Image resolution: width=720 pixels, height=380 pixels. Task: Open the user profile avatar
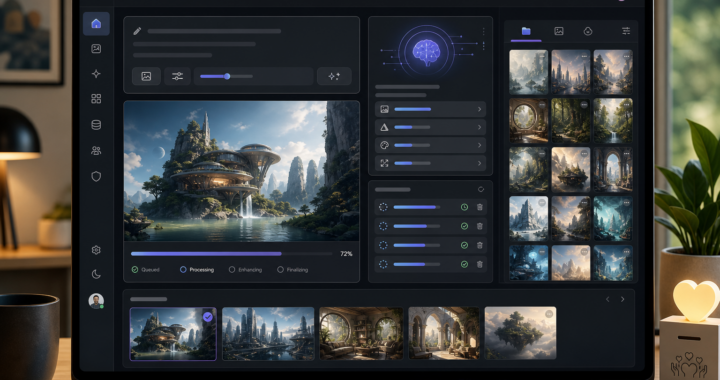[96, 301]
